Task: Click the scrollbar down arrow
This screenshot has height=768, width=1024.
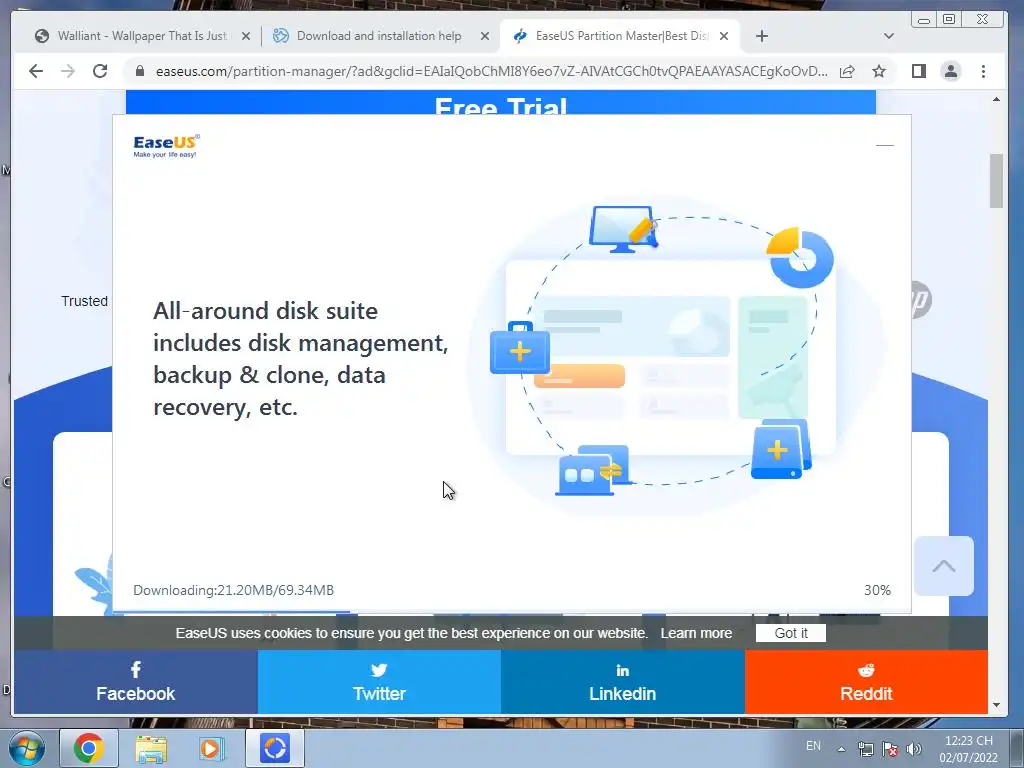Action: [996, 705]
